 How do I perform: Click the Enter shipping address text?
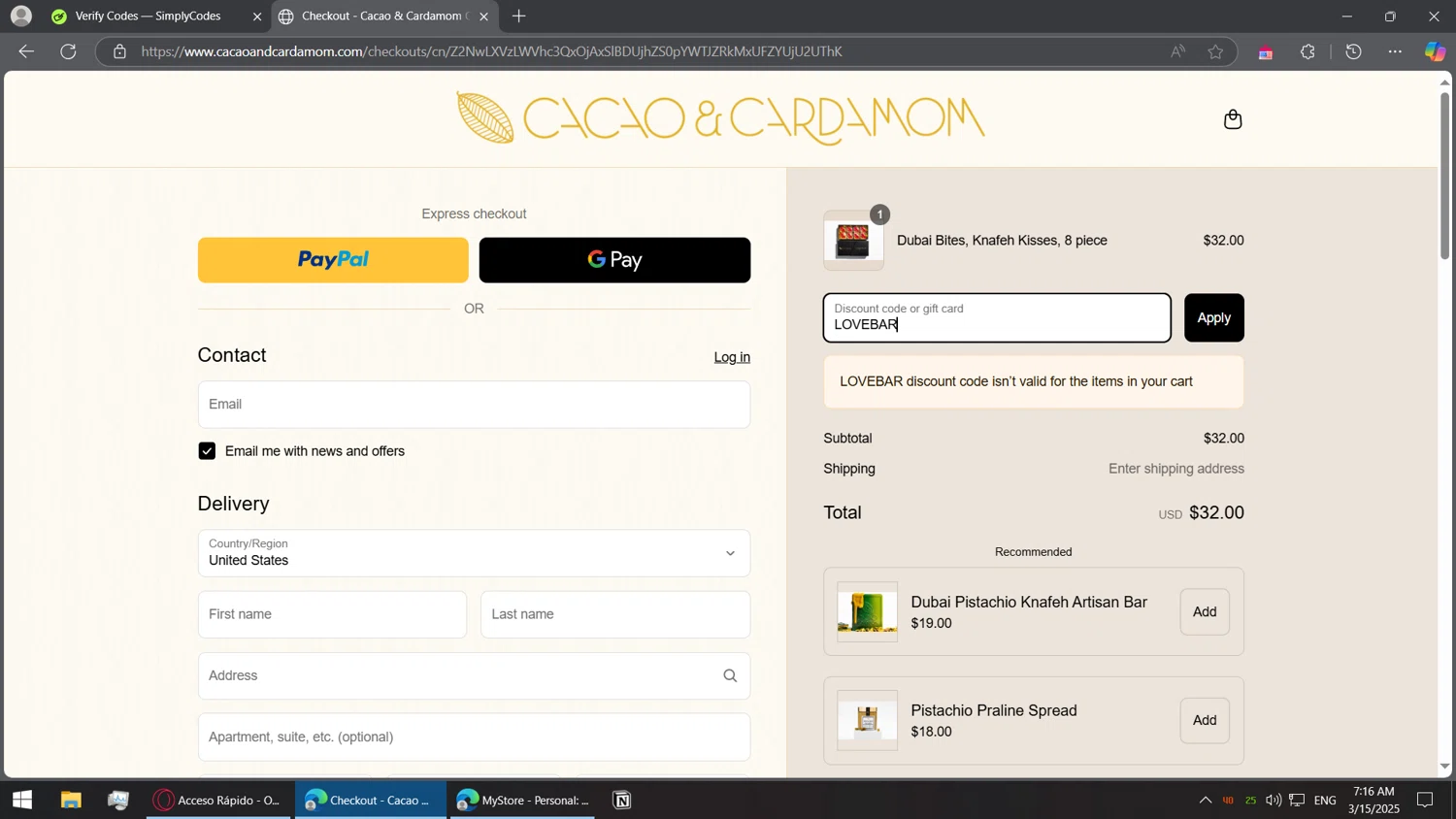point(1176,469)
